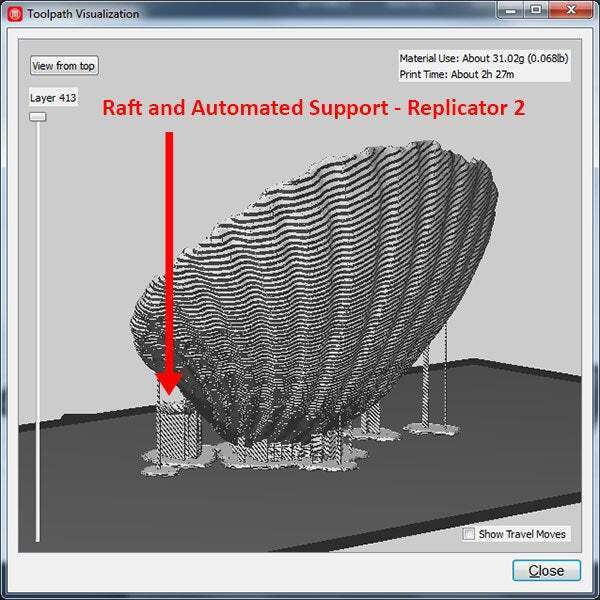Click the MakerWare icon in title bar
The height and width of the screenshot is (600, 600).
point(15,14)
